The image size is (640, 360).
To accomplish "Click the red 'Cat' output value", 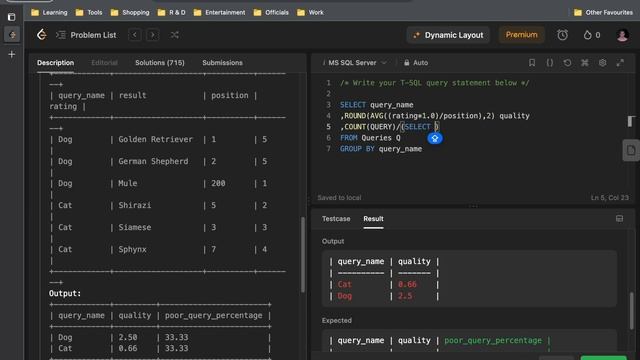I will point(344,284).
